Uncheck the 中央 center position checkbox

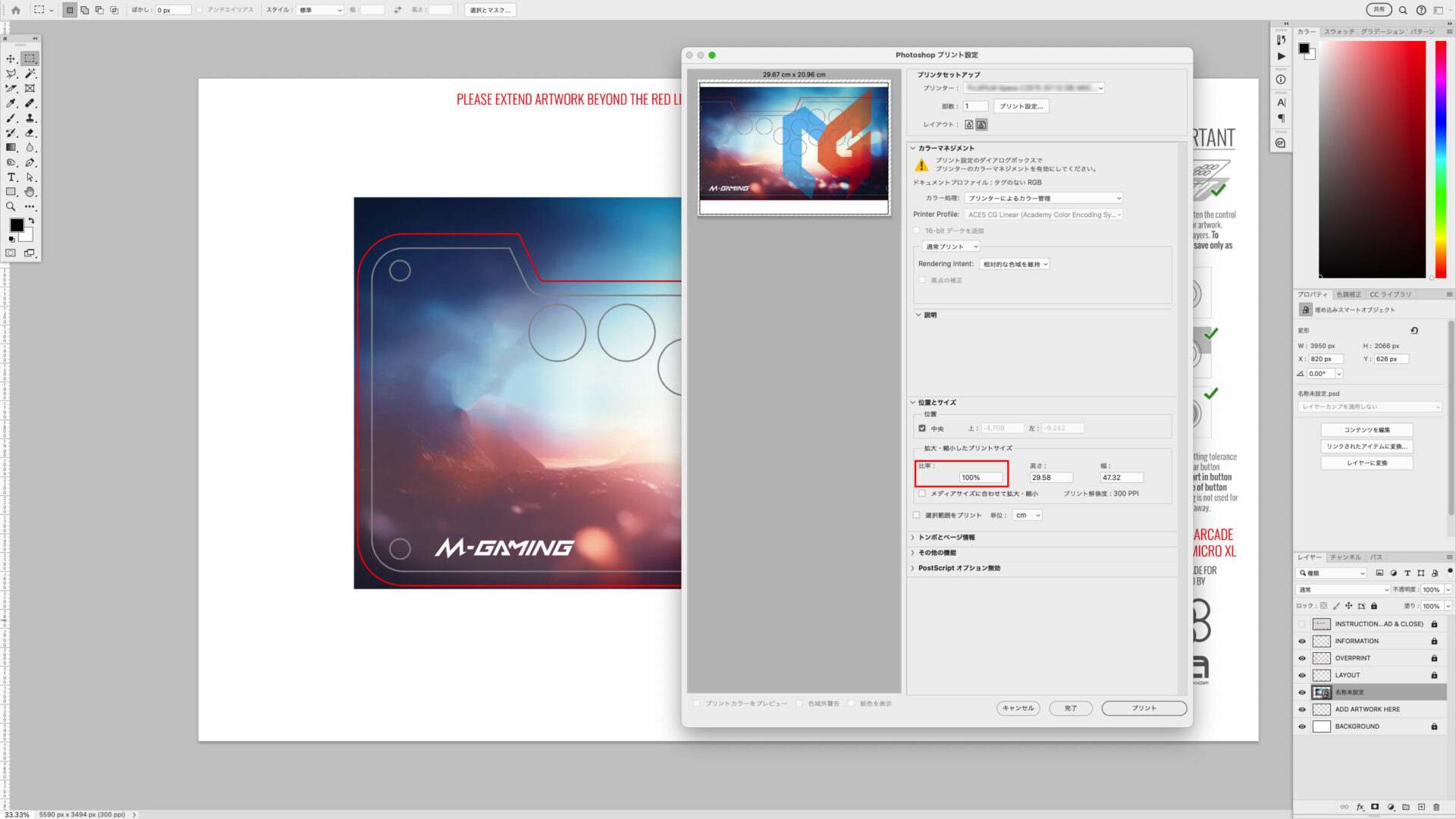coord(922,428)
